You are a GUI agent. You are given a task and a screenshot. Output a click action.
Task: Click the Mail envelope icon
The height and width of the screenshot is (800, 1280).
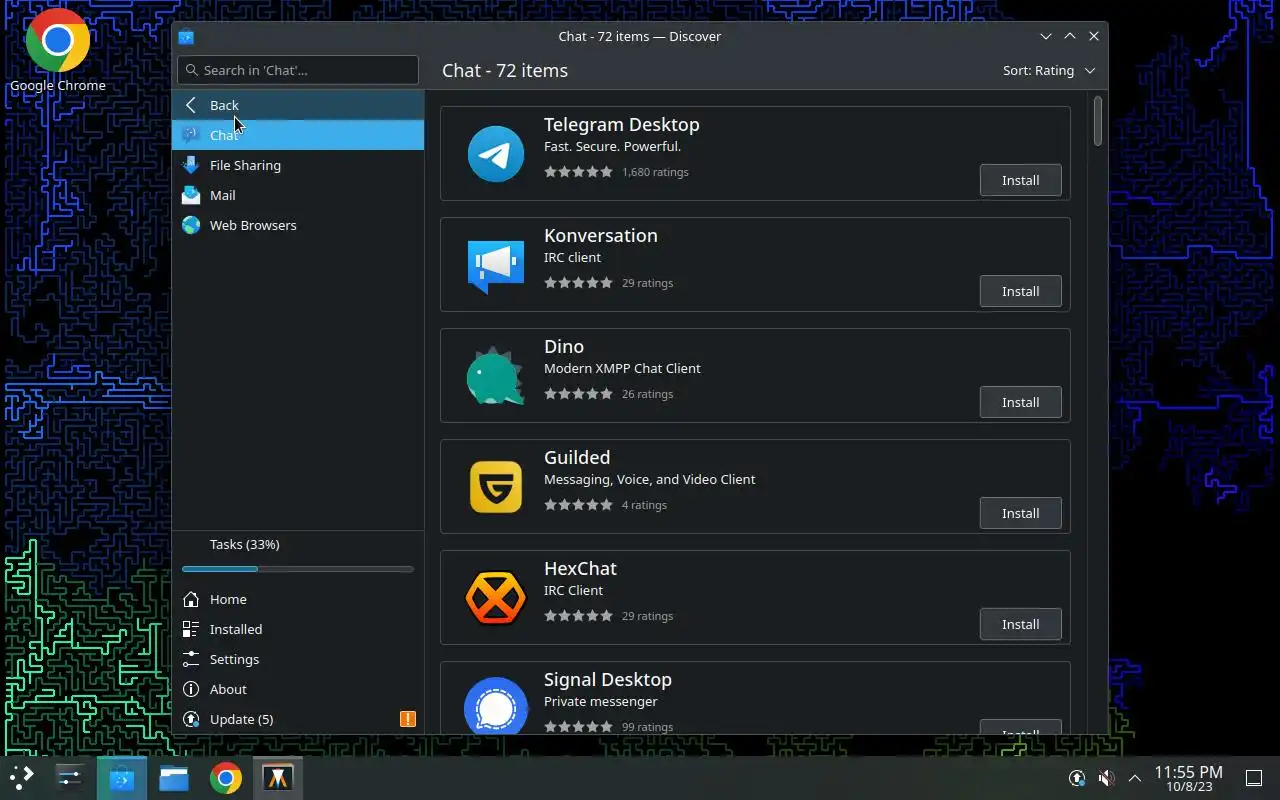(x=191, y=195)
